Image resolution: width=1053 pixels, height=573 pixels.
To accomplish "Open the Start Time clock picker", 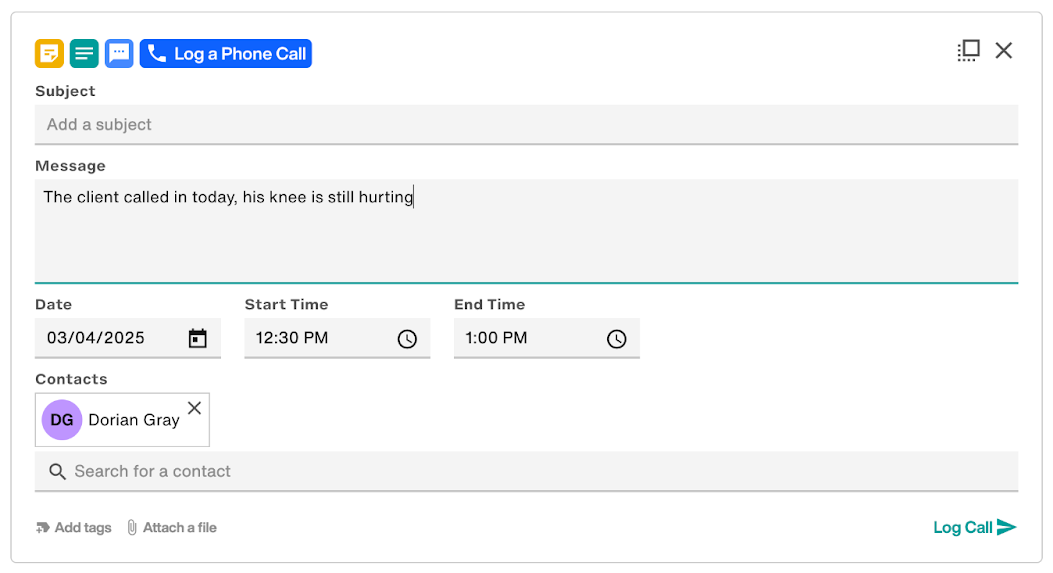I will click(x=407, y=339).
